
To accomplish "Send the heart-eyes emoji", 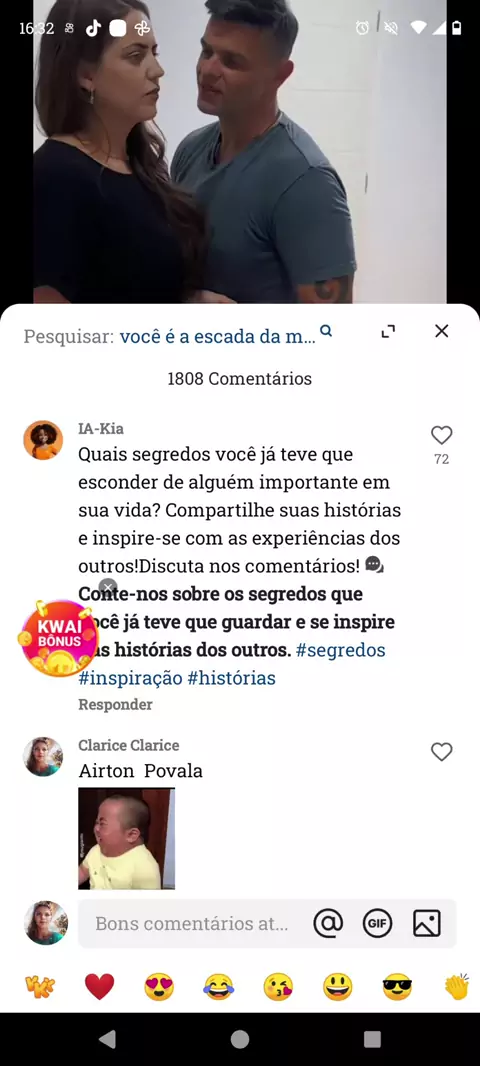I will coord(159,986).
